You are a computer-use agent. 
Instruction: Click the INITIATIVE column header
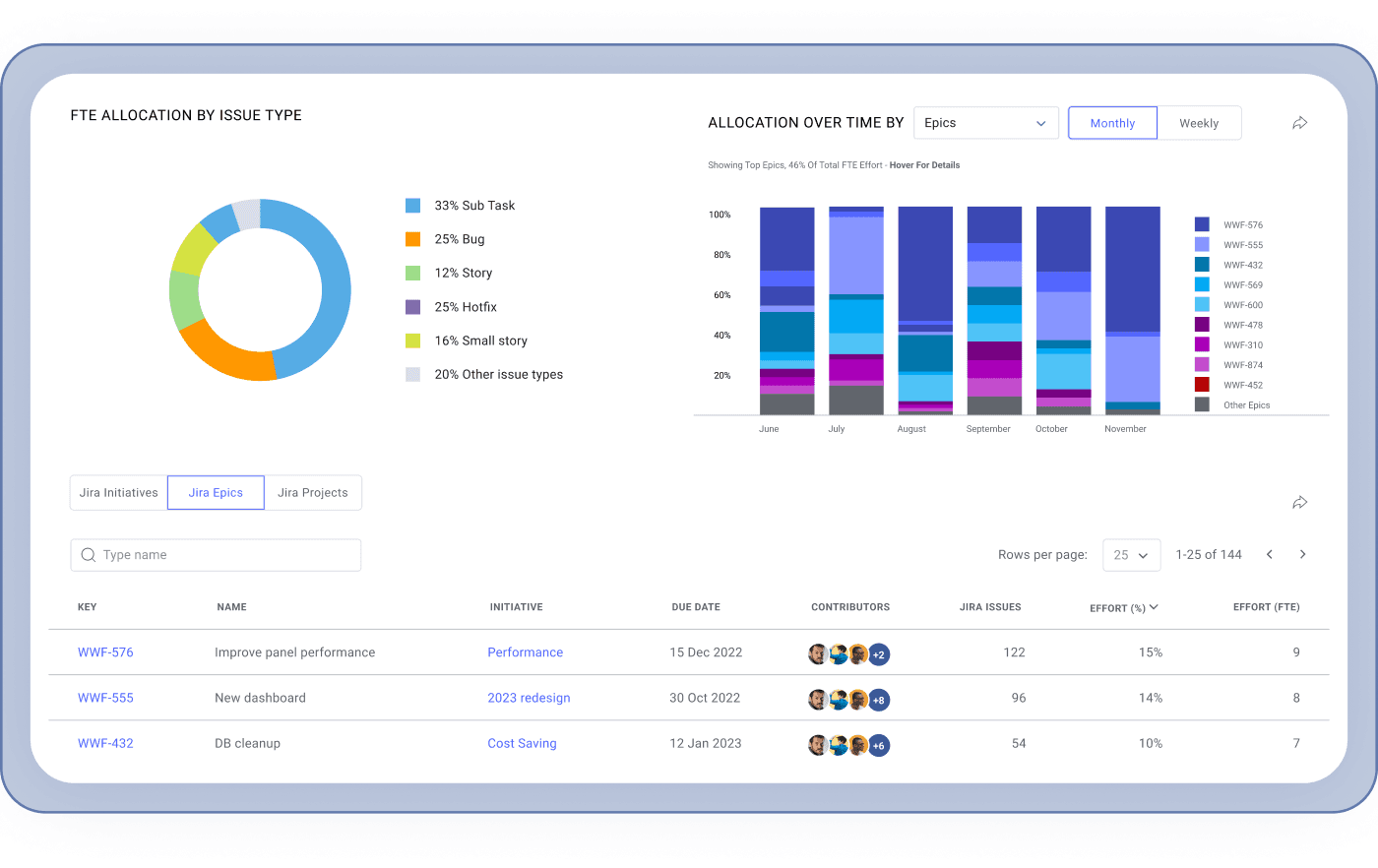coord(517,607)
